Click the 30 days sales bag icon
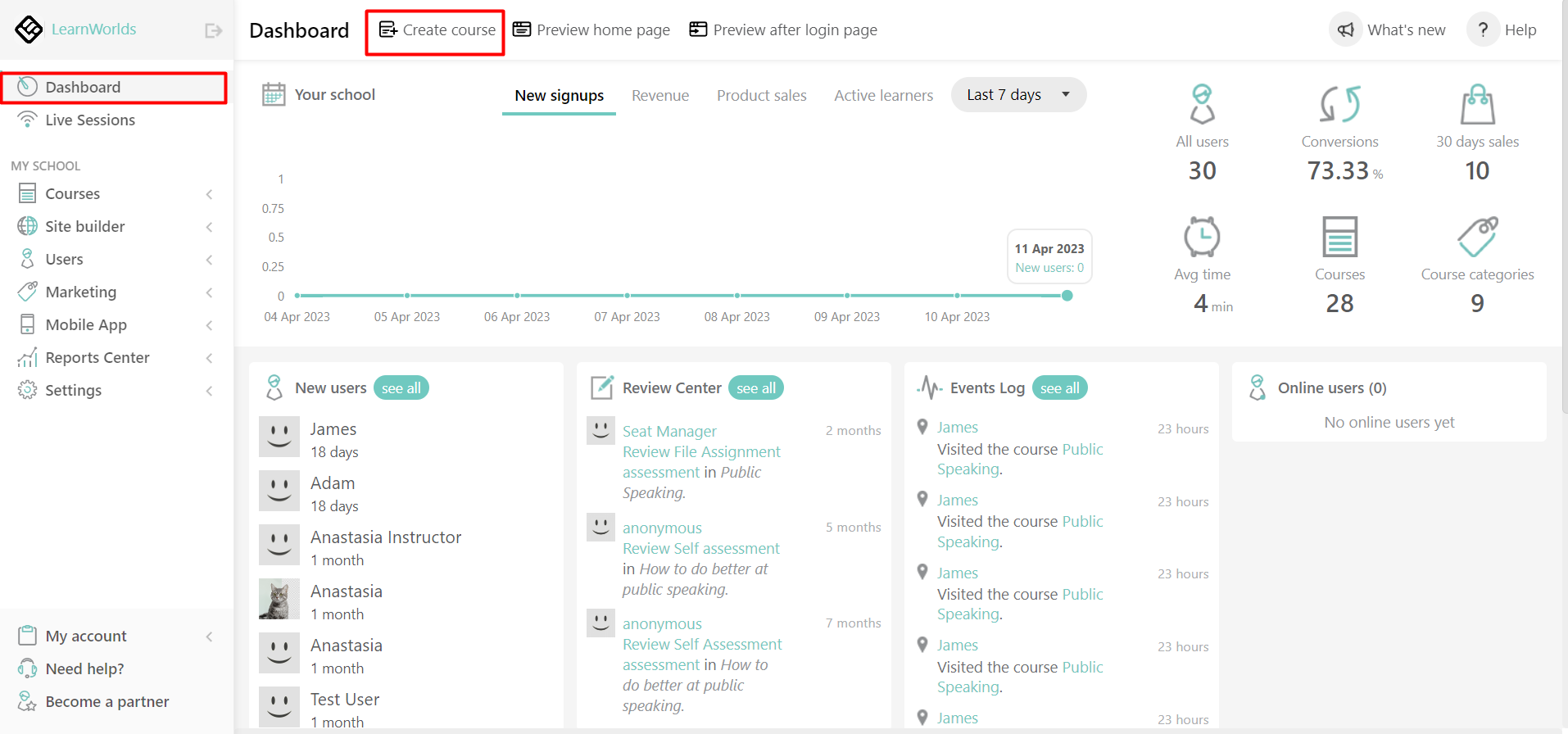 click(1477, 104)
